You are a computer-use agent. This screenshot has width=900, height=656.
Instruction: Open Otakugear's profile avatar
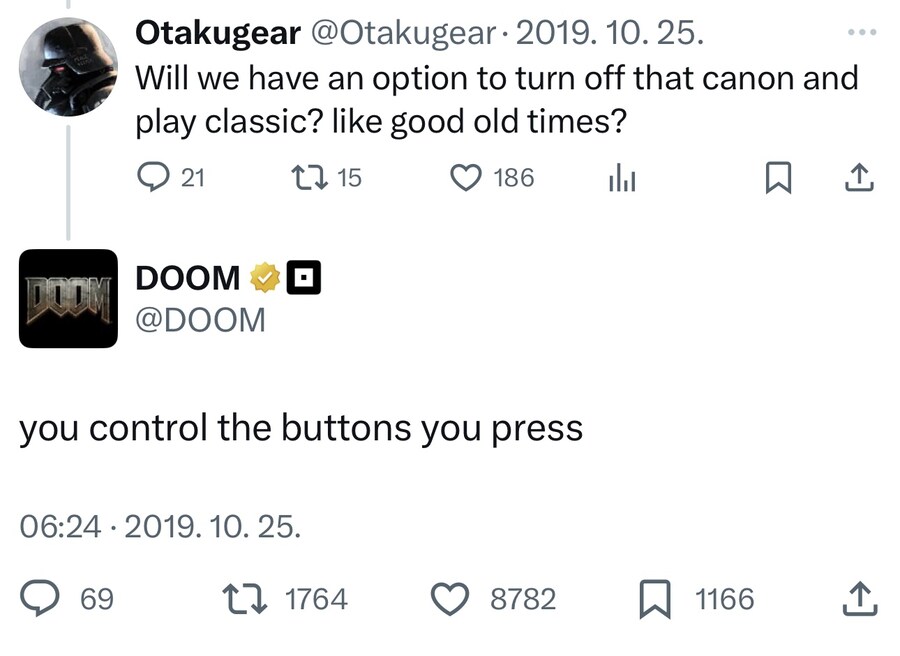click(x=68, y=67)
